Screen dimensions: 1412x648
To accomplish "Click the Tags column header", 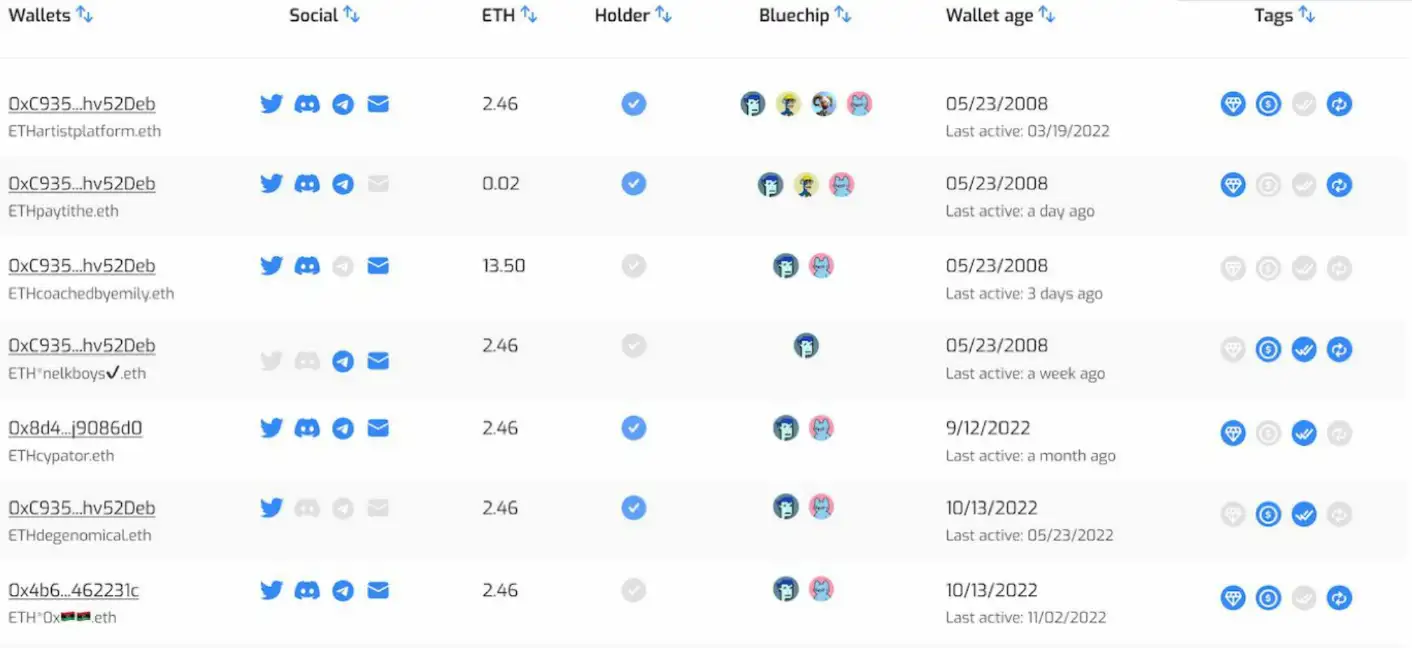I will [1273, 15].
